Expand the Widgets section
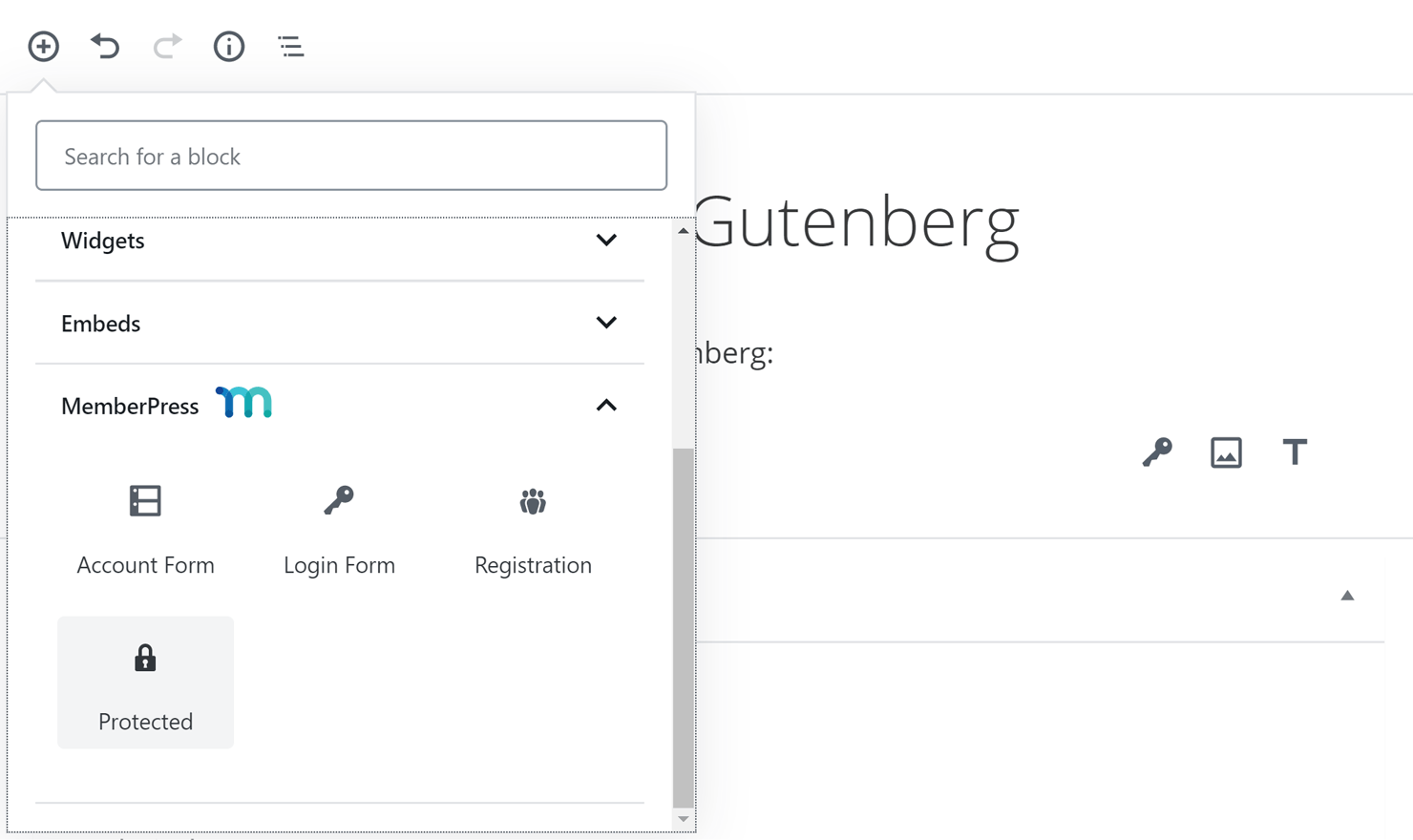 [x=340, y=241]
